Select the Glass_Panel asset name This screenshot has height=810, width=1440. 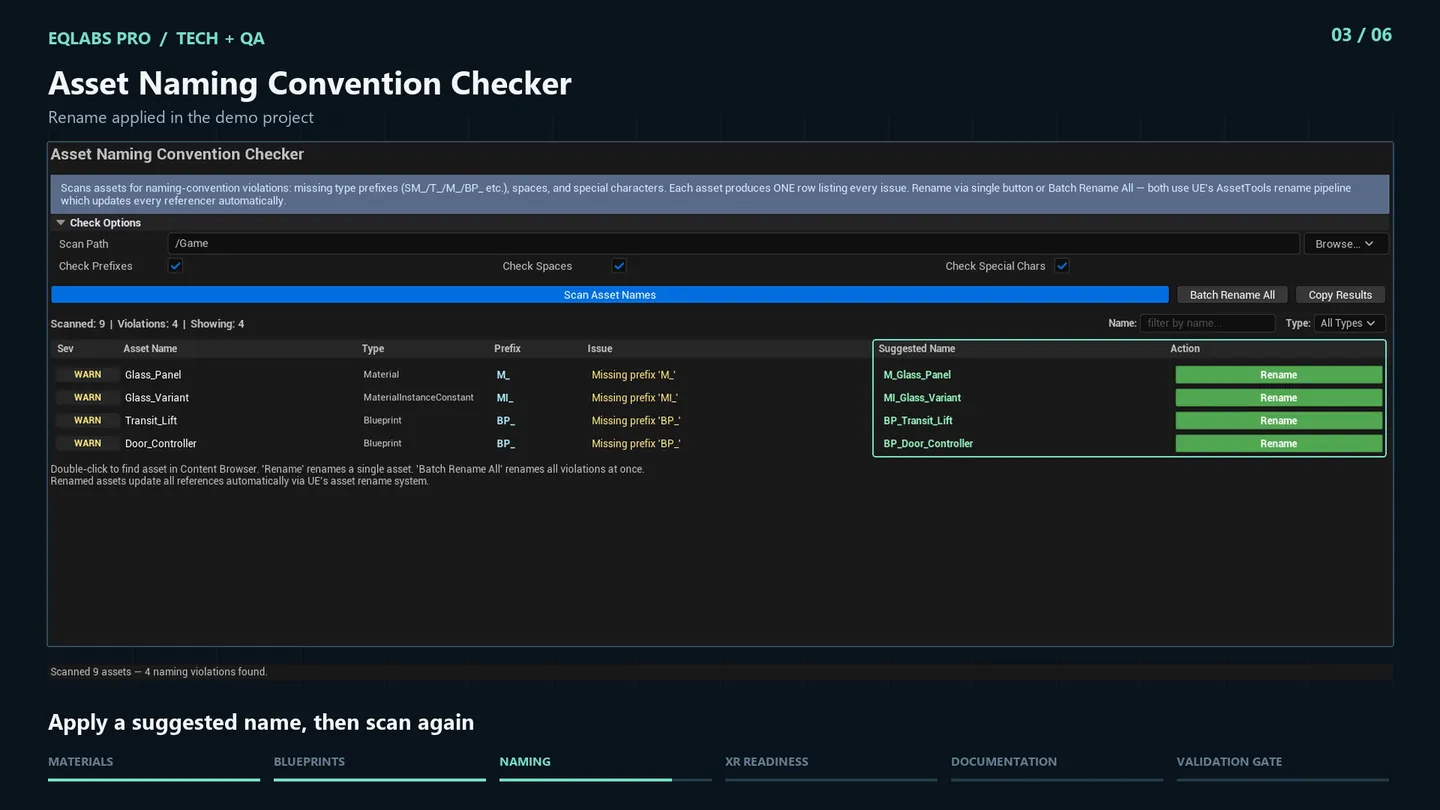pos(153,375)
